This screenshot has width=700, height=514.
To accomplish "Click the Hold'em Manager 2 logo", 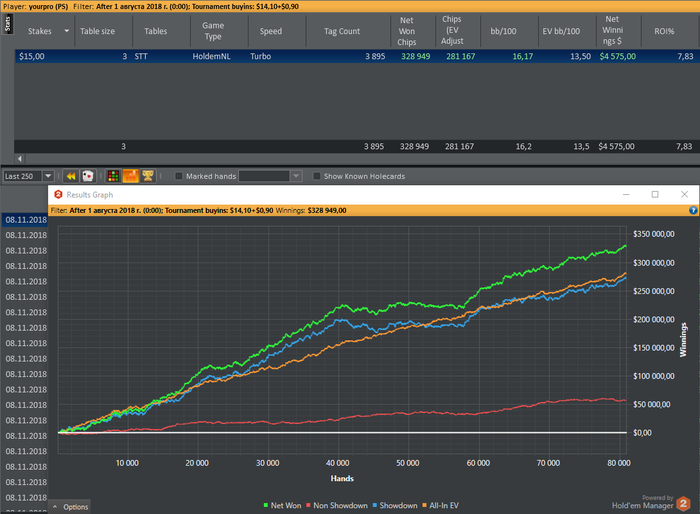I will click(683, 503).
